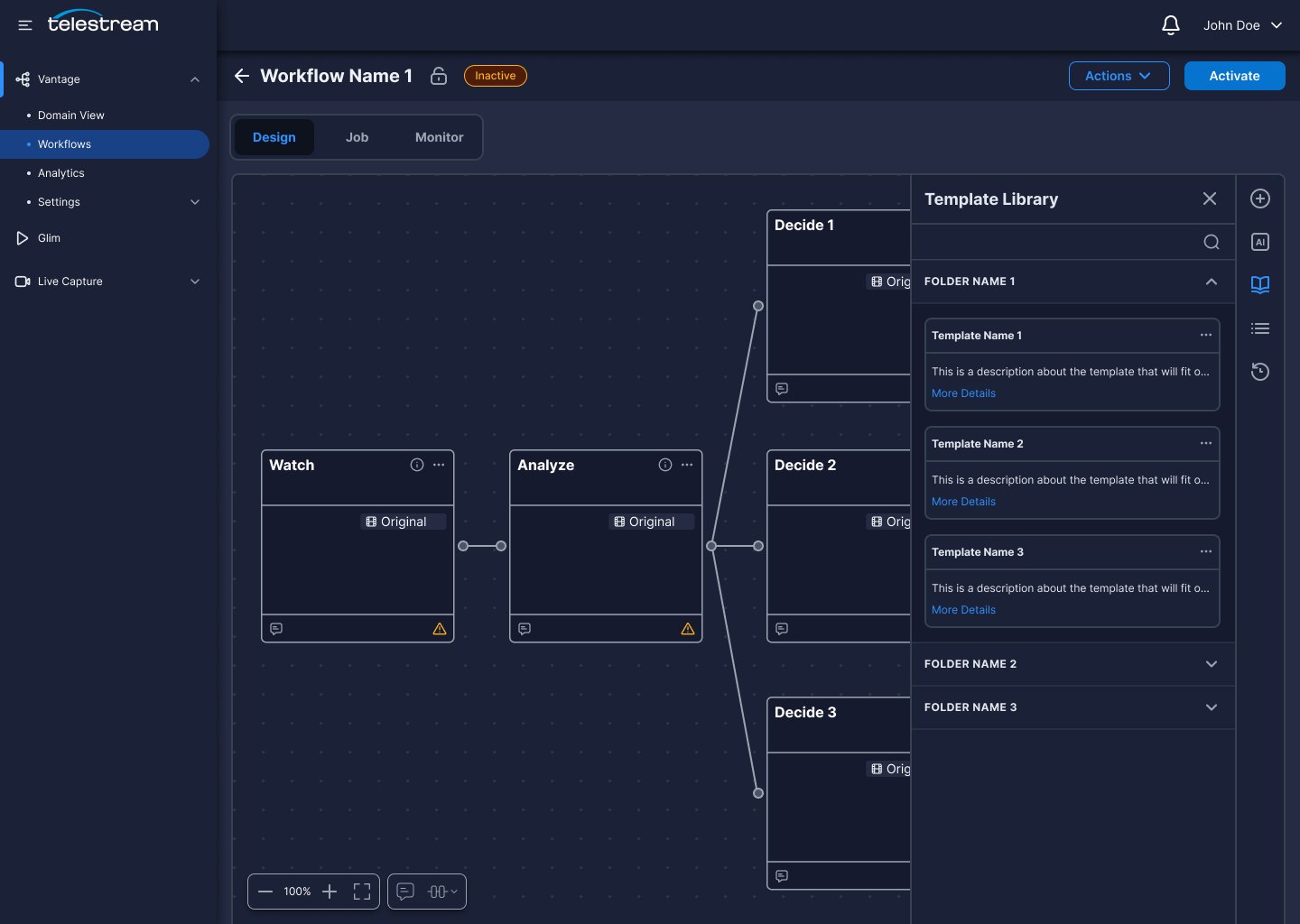Go back using the arrow beside Workflow Name 1
The image size is (1300, 924).
tap(241, 76)
